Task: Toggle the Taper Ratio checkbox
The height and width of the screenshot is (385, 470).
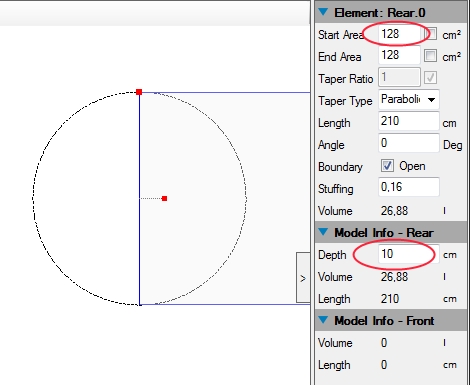Action: pyautogui.click(x=430, y=78)
